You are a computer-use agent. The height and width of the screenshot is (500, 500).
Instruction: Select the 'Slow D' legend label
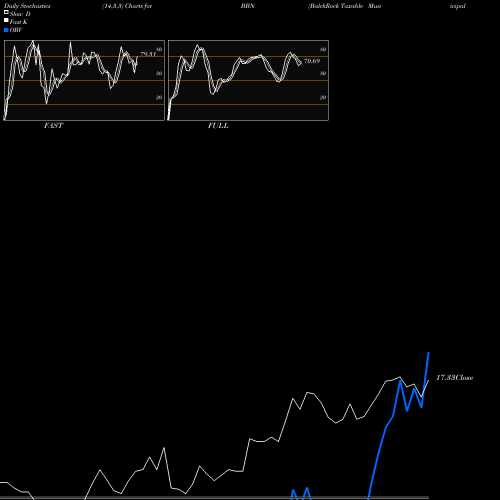pyautogui.click(x=20, y=14)
